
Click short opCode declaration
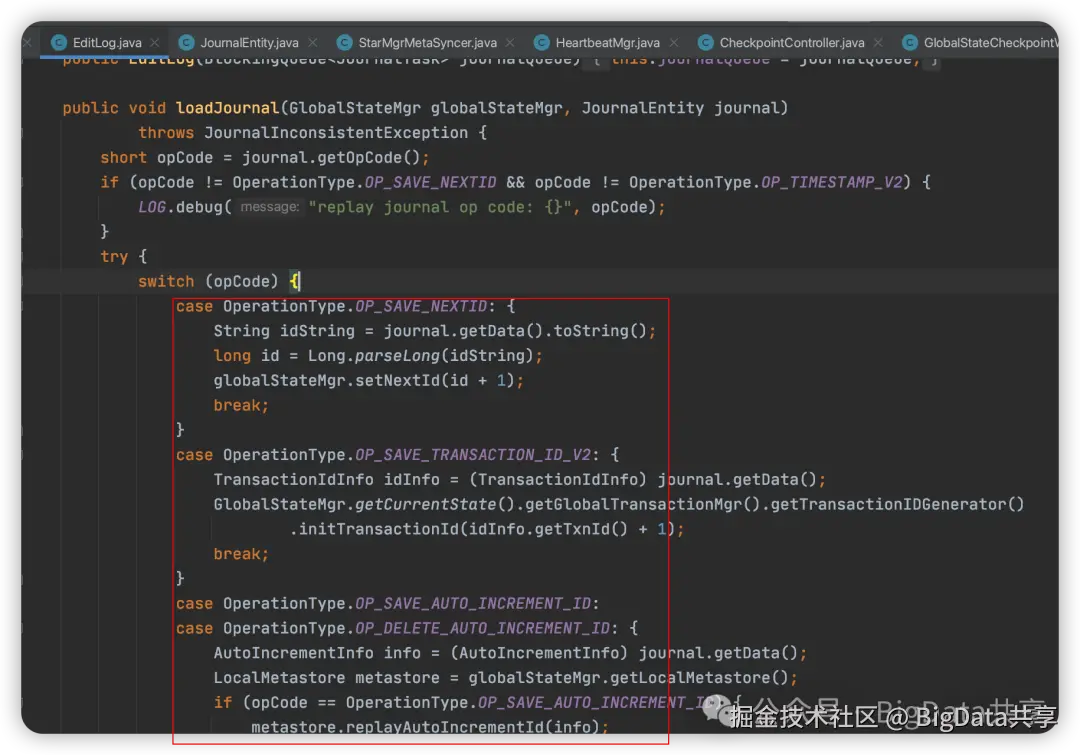(156, 158)
